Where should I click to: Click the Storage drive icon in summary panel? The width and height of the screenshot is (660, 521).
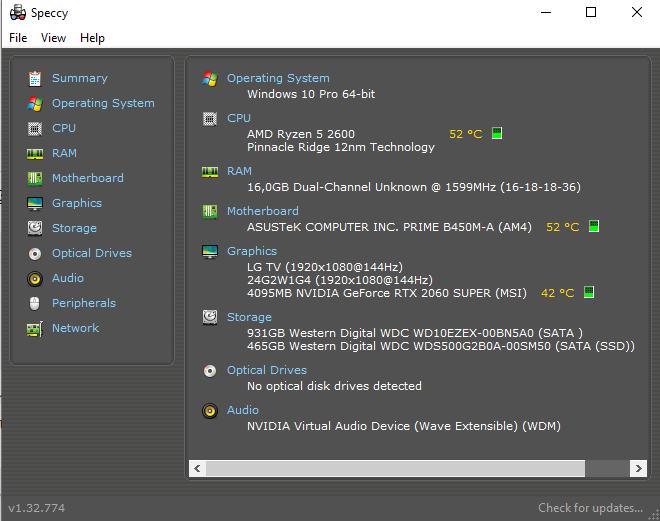click(x=210, y=318)
